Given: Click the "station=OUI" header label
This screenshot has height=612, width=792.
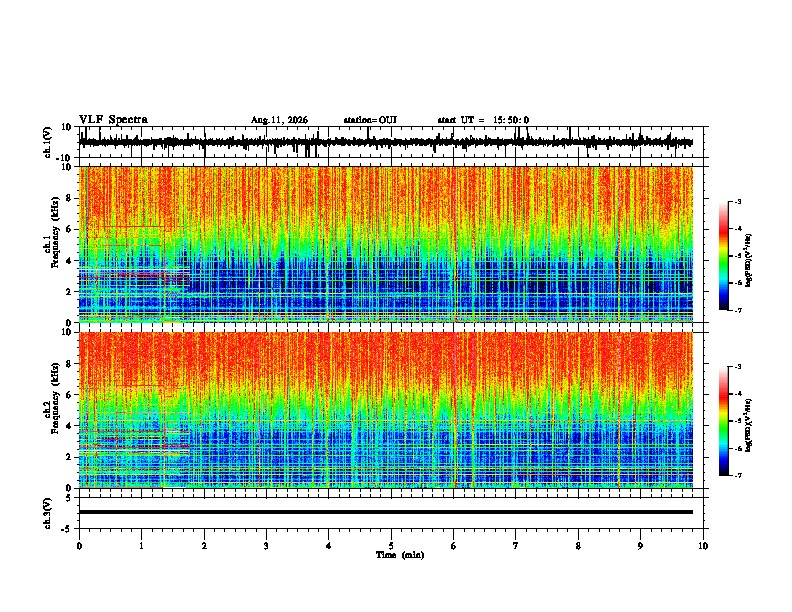Looking at the screenshot, I should click(370, 120).
